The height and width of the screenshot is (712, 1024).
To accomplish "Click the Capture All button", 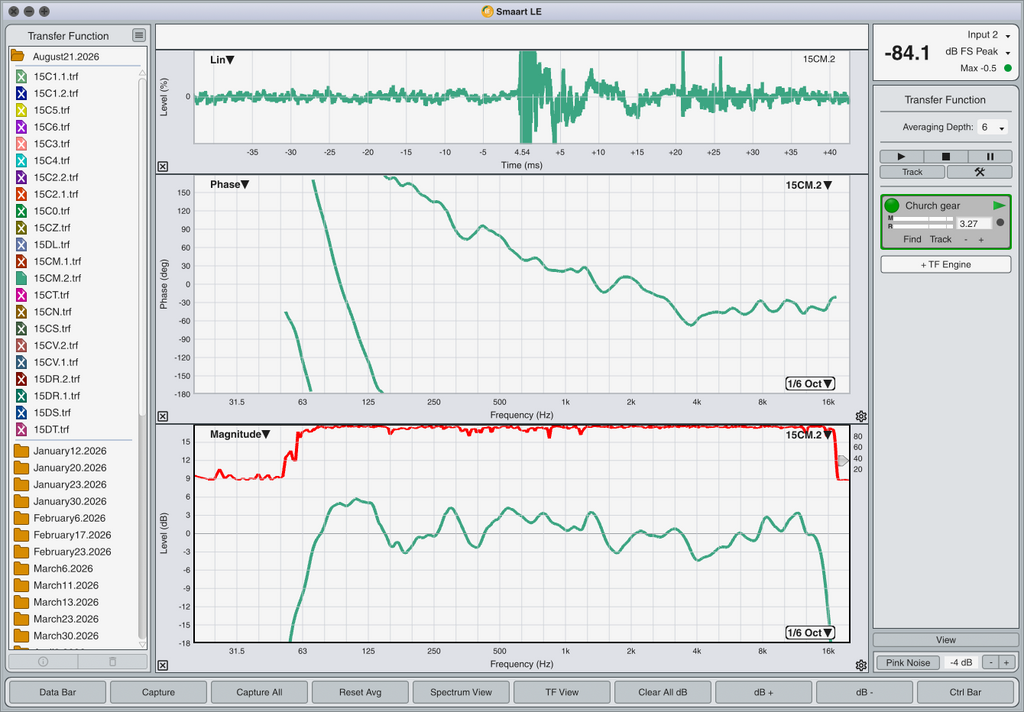I will tap(259, 692).
